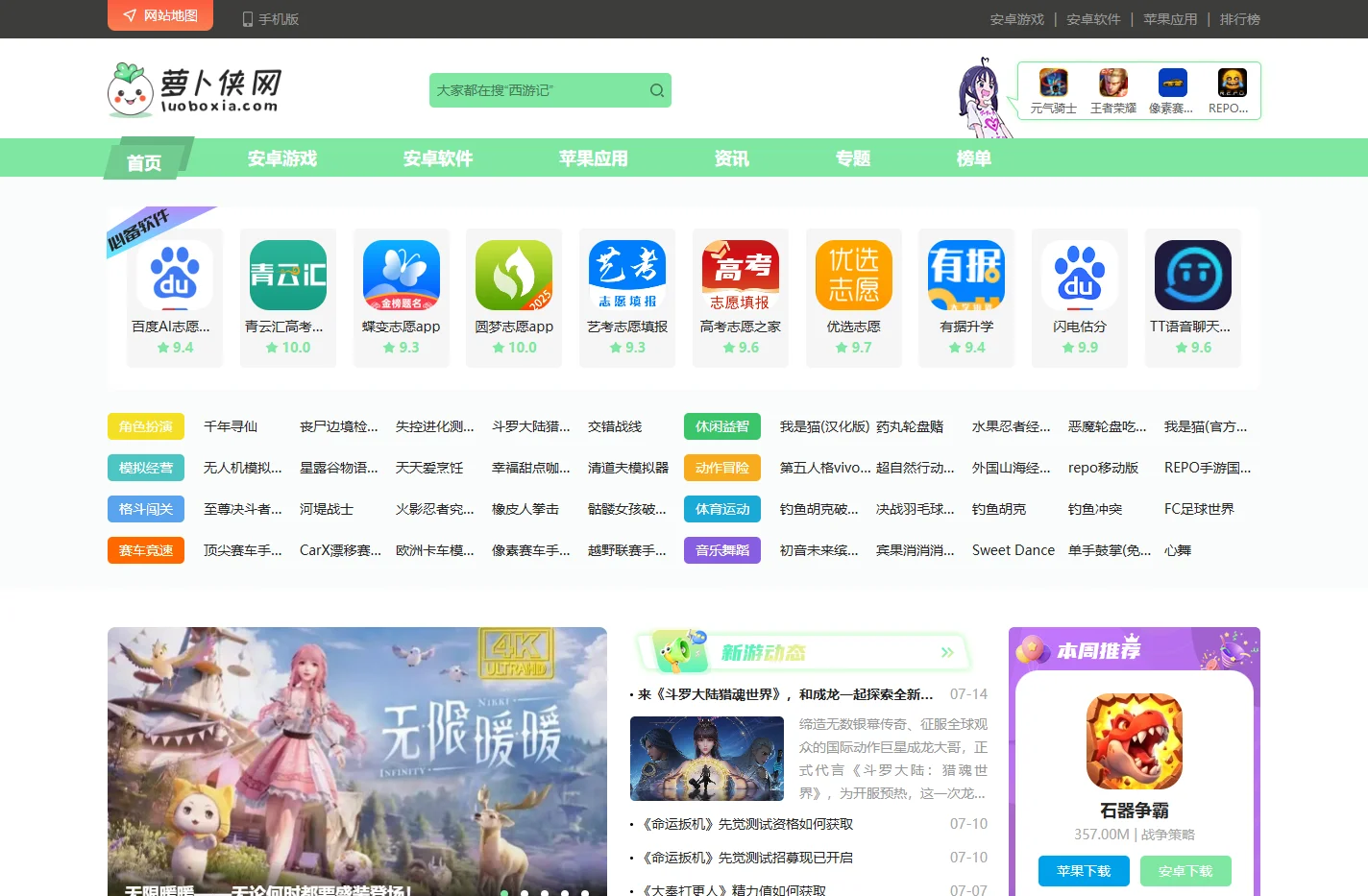Click the 斗罗大陆 news thumbnail image
The height and width of the screenshot is (896, 1368).
707,759
